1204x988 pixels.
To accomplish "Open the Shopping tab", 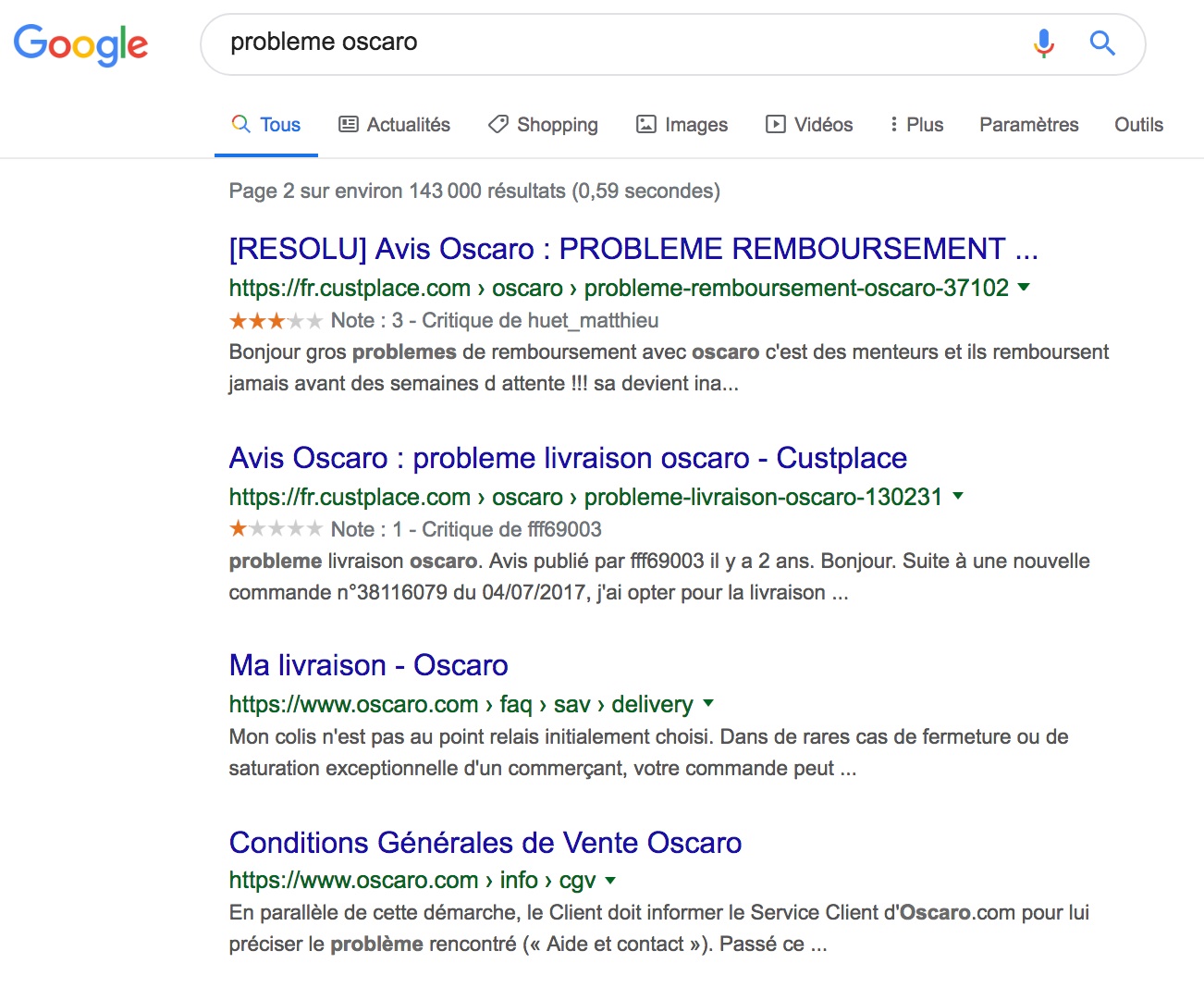I will tap(544, 125).
